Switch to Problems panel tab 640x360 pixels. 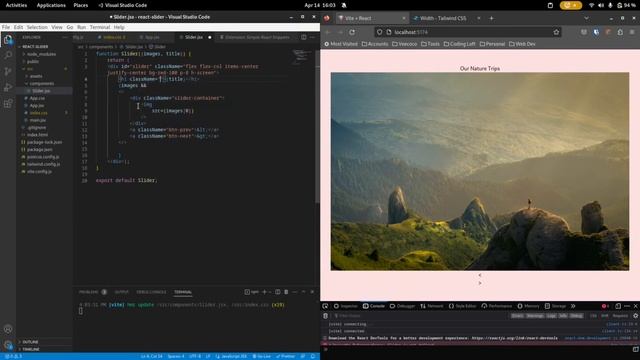pos(89,292)
